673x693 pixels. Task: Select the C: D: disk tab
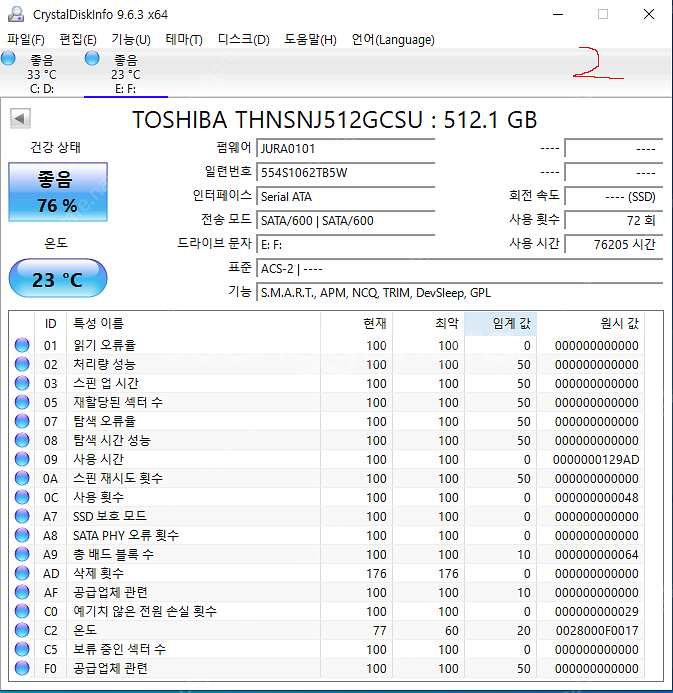(x=42, y=73)
